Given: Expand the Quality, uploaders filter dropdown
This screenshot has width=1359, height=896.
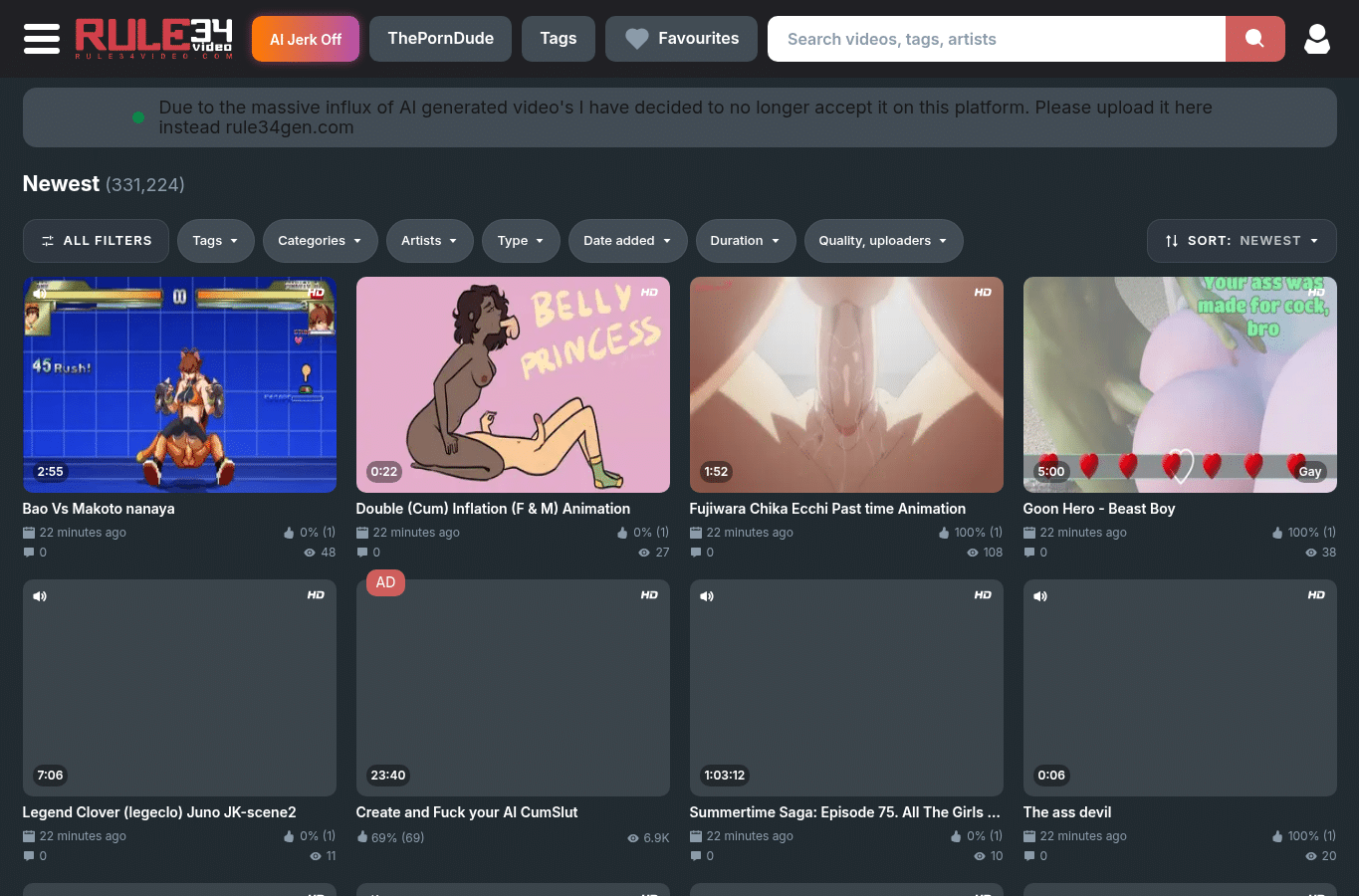Looking at the screenshot, I should pyautogui.click(x=883, y=241).
